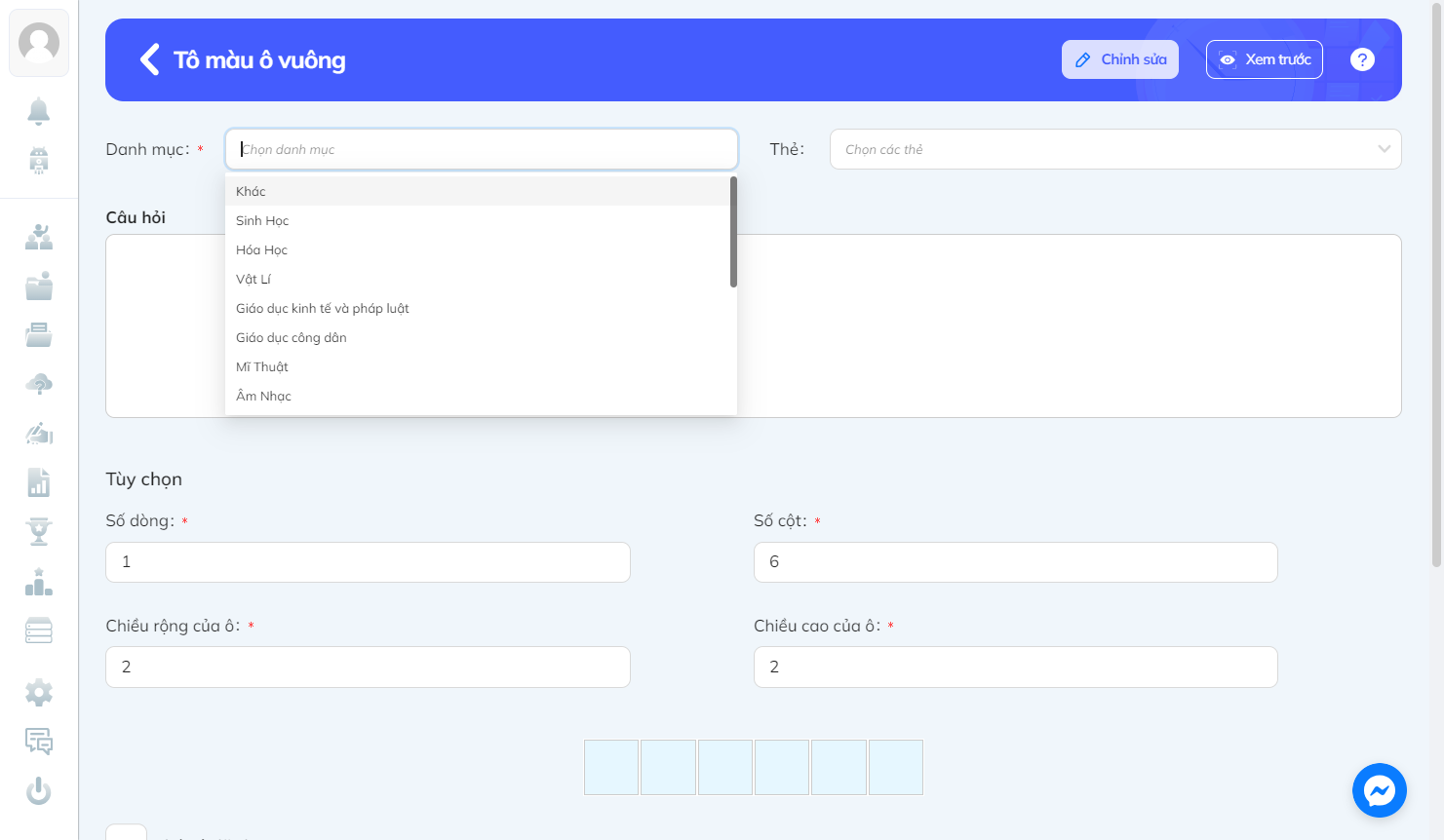Focus the Chiều rộng của ô field
Screen dimensions: 1444x840
[x=368, y=668]
